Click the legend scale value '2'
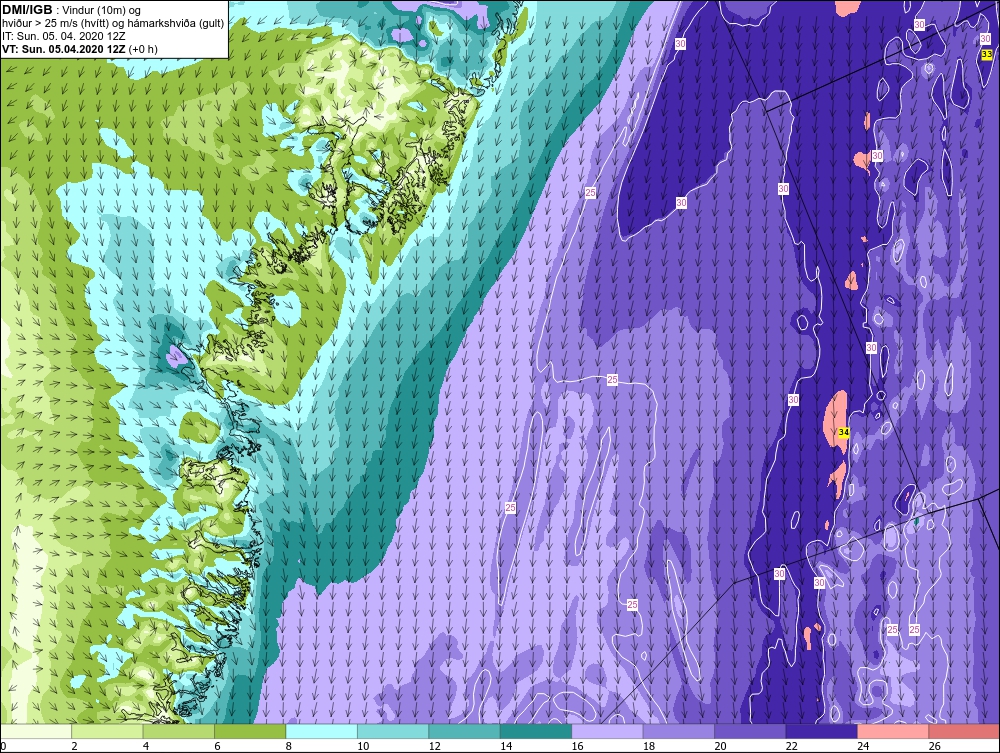 pyautogui.click(x=75, y=746)
